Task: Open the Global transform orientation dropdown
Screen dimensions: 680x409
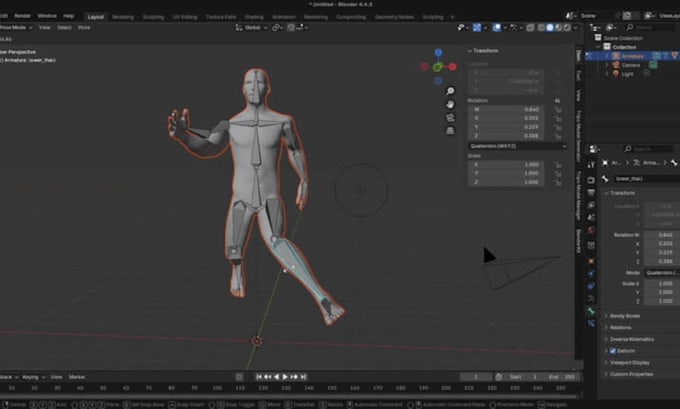Action: [x=252, y=27]
